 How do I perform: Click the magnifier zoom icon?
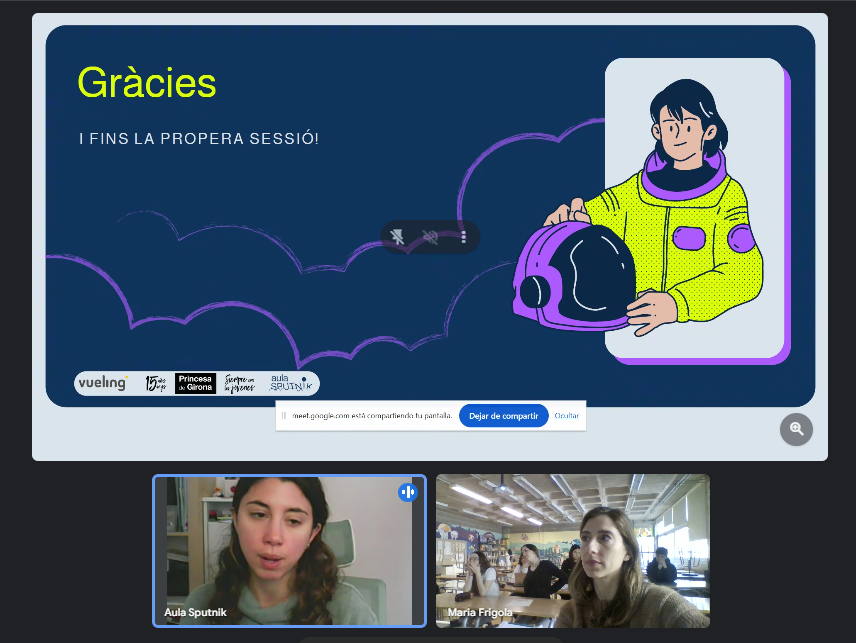coord(796,429)
